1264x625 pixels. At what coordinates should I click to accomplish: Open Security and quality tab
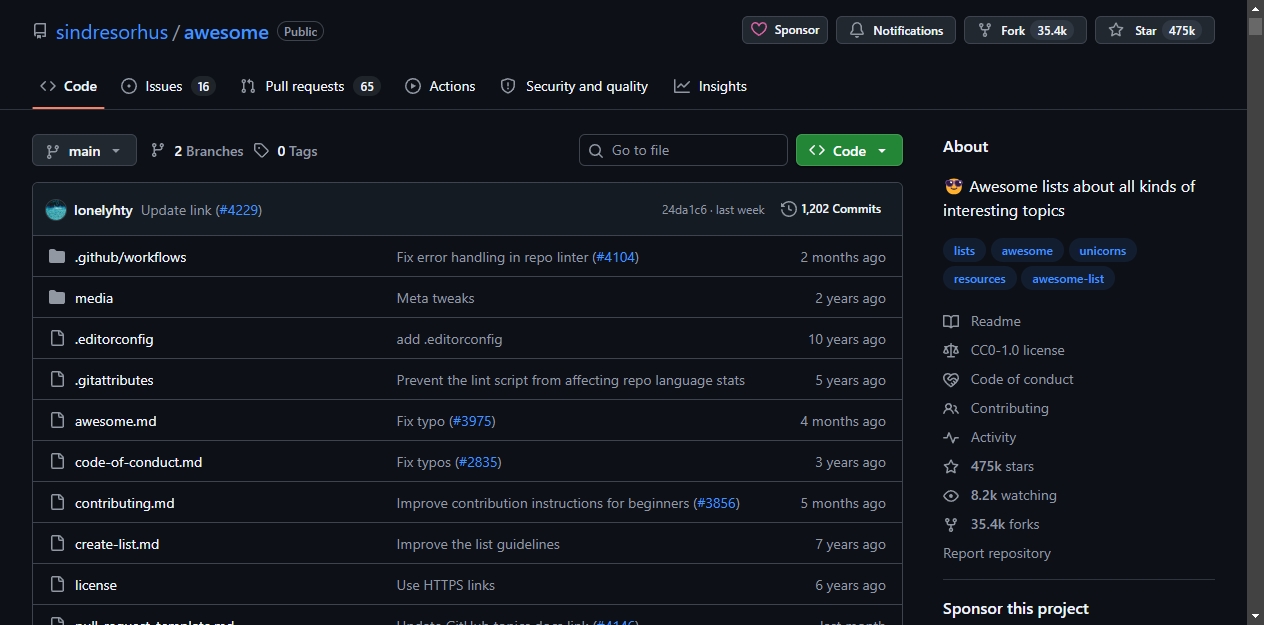point(574,86)
